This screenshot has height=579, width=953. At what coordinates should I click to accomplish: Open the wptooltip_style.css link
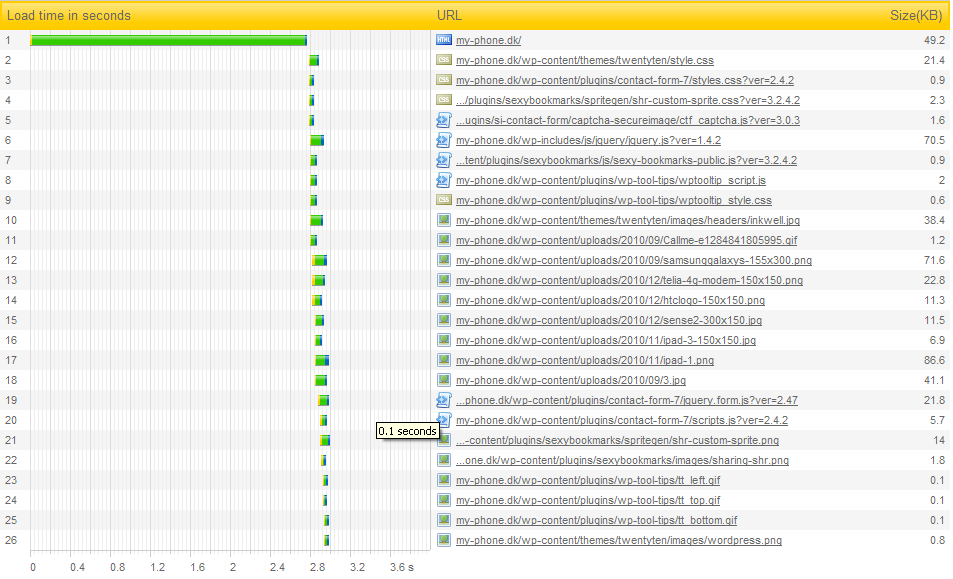coord(614,201)
